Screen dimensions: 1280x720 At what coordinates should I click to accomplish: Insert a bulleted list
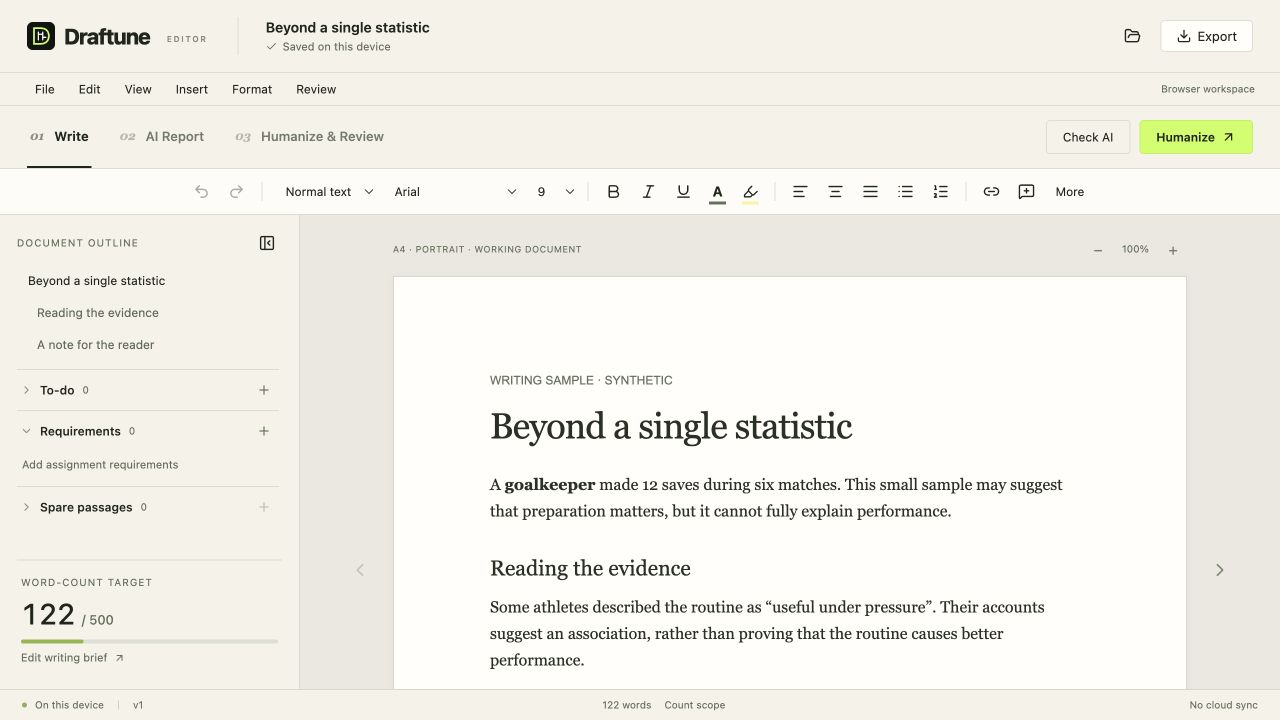pos(905,192)
